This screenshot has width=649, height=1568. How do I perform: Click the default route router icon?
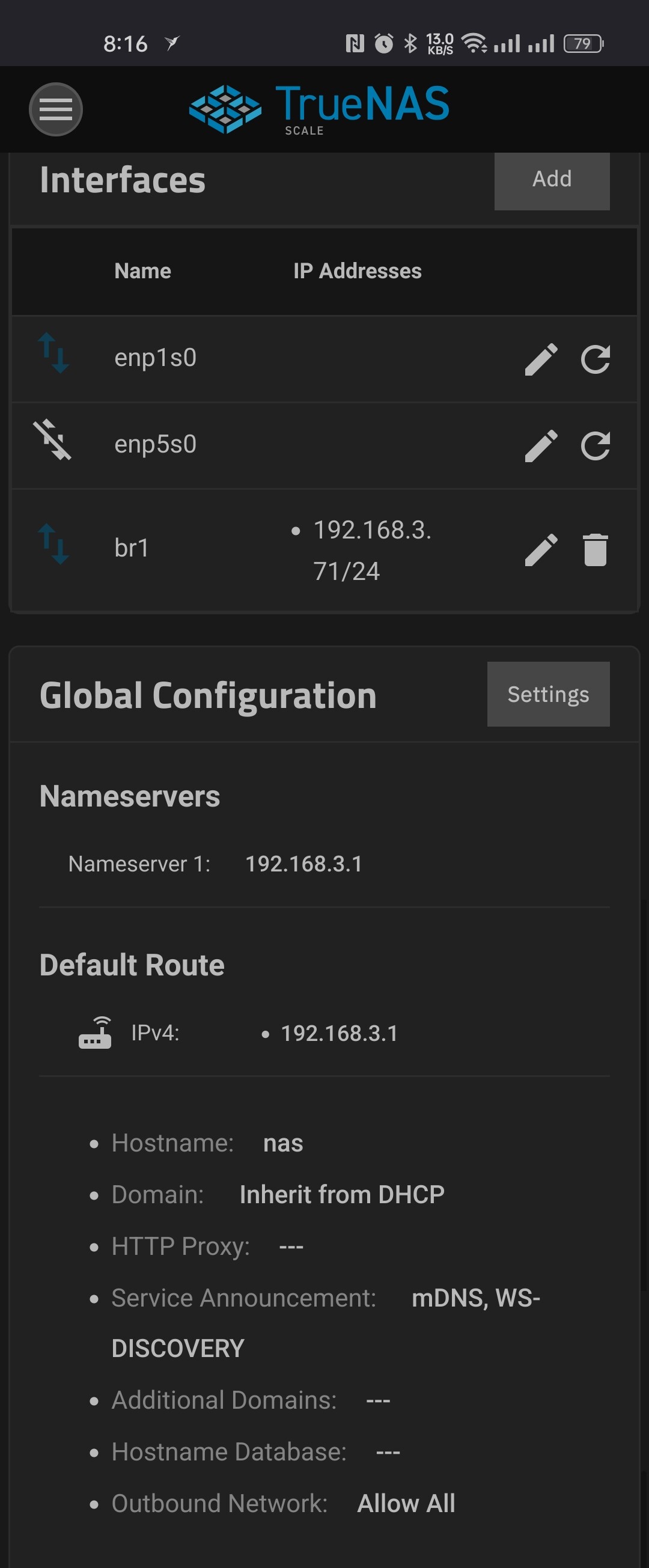[x=95, y=1033]
